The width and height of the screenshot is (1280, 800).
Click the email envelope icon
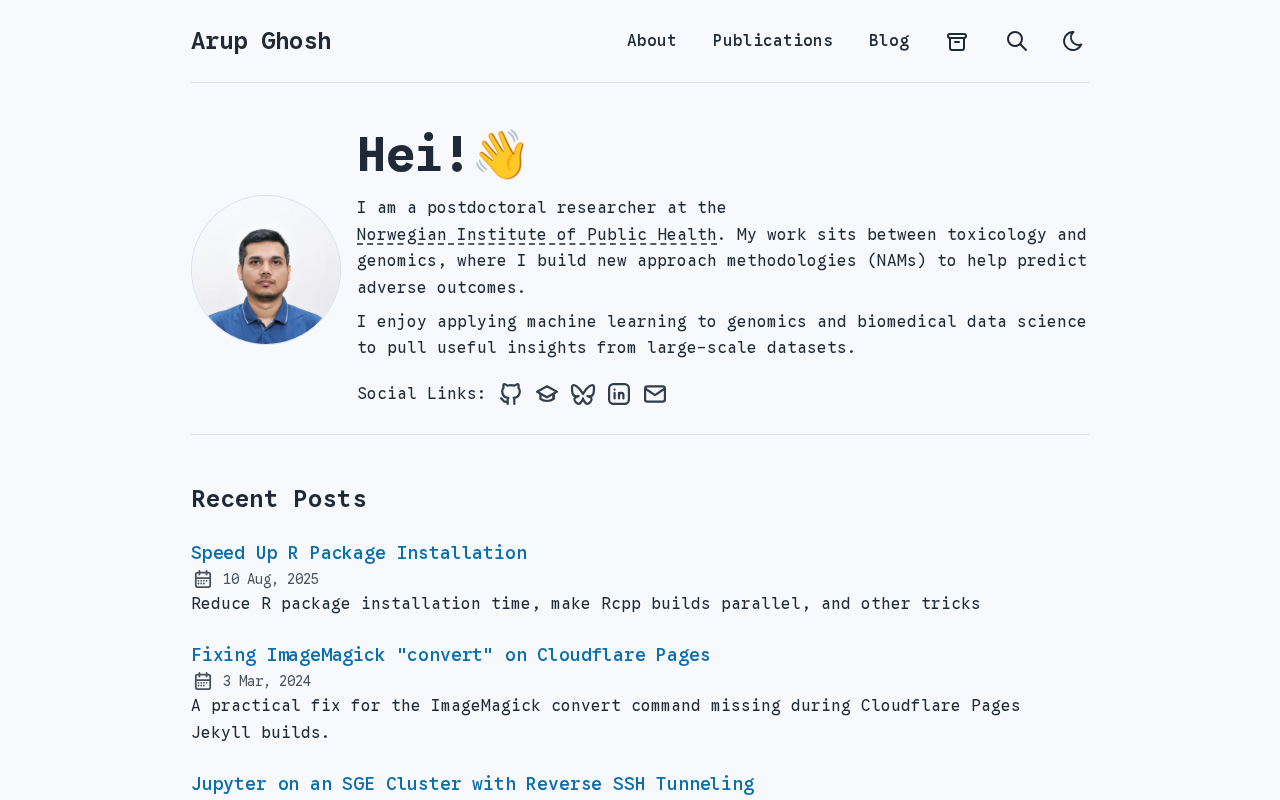tap(655, 394)
